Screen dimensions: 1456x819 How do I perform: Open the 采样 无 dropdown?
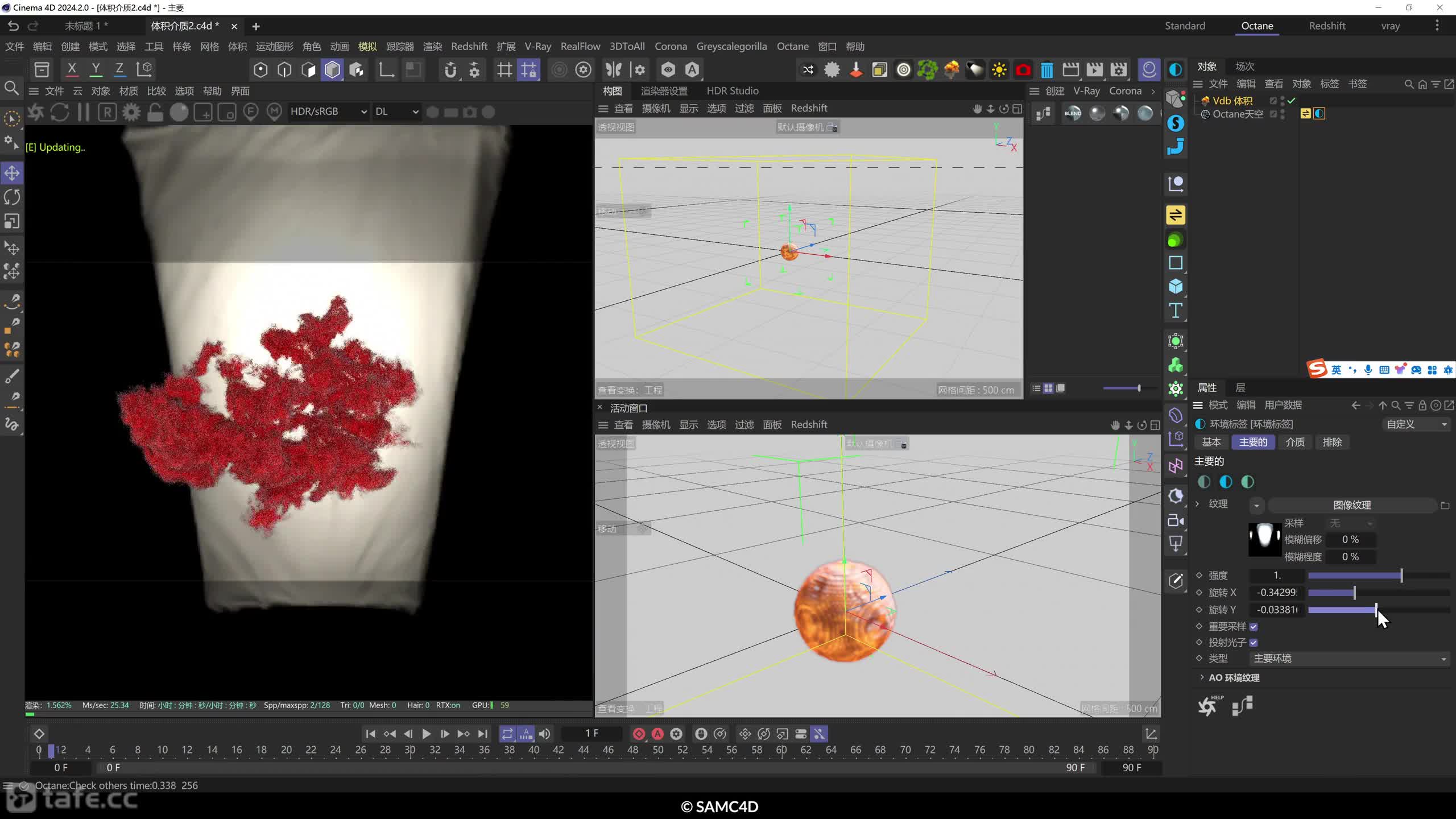point(1351,523)
